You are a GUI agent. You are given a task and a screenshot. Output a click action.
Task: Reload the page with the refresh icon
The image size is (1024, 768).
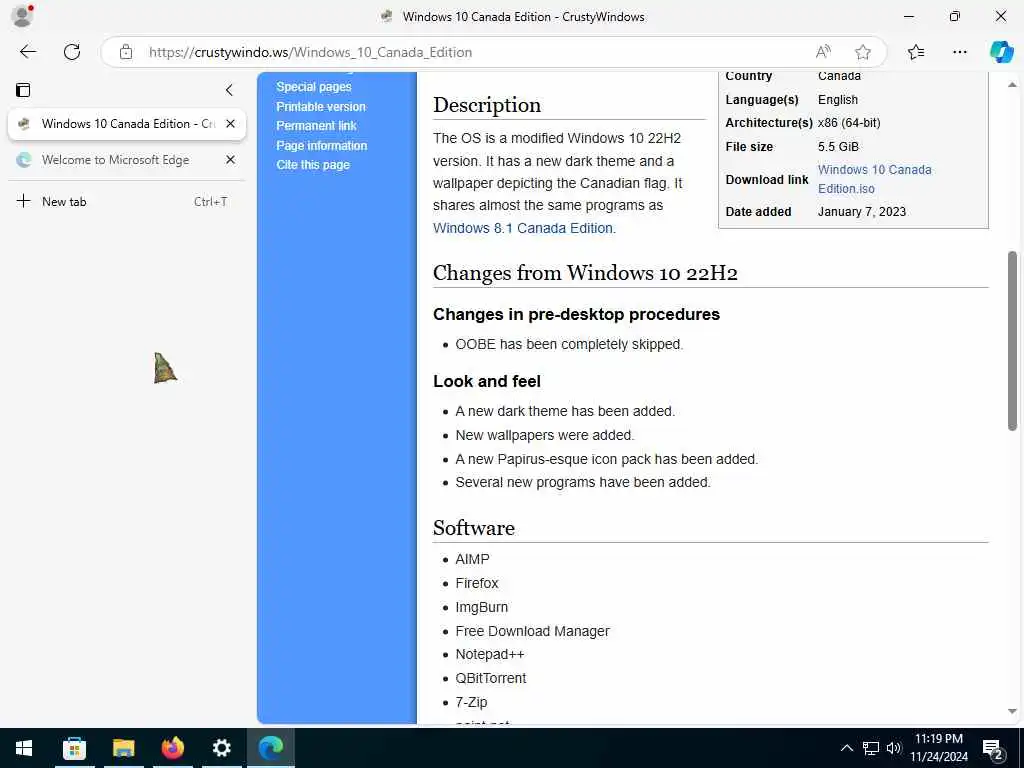pos(72,52)
